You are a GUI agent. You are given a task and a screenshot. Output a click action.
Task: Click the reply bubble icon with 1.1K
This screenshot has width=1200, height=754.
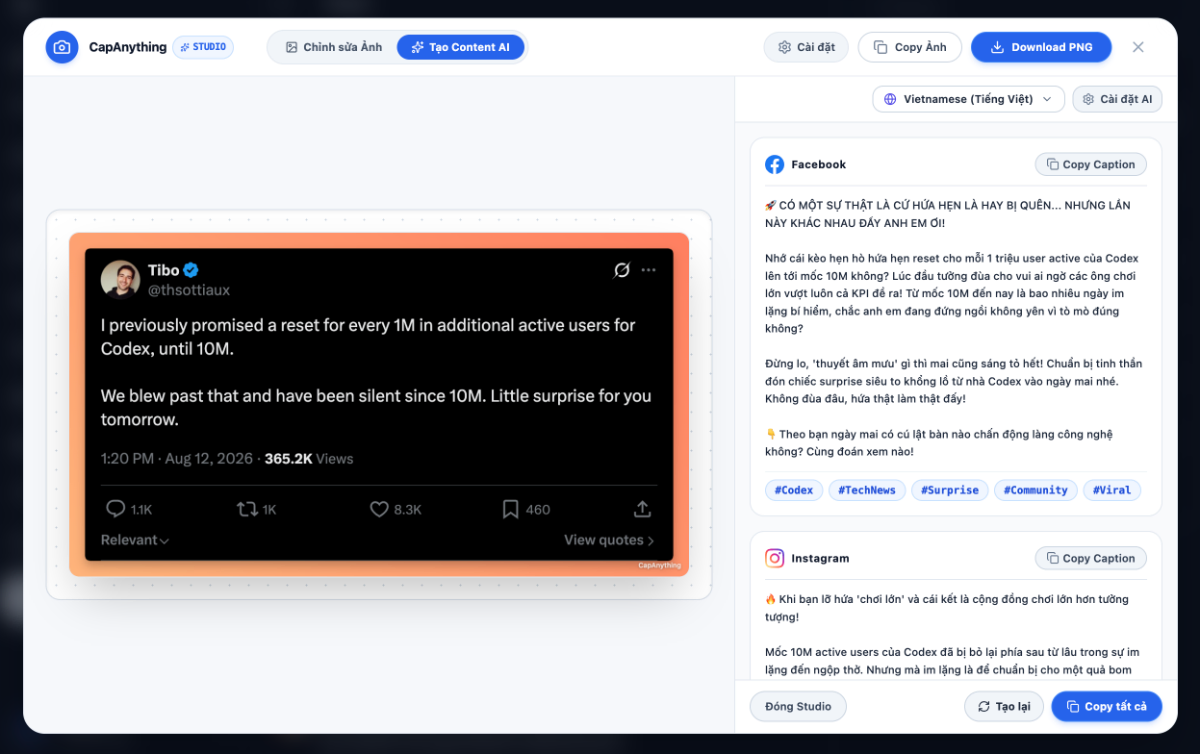(115, 509)
